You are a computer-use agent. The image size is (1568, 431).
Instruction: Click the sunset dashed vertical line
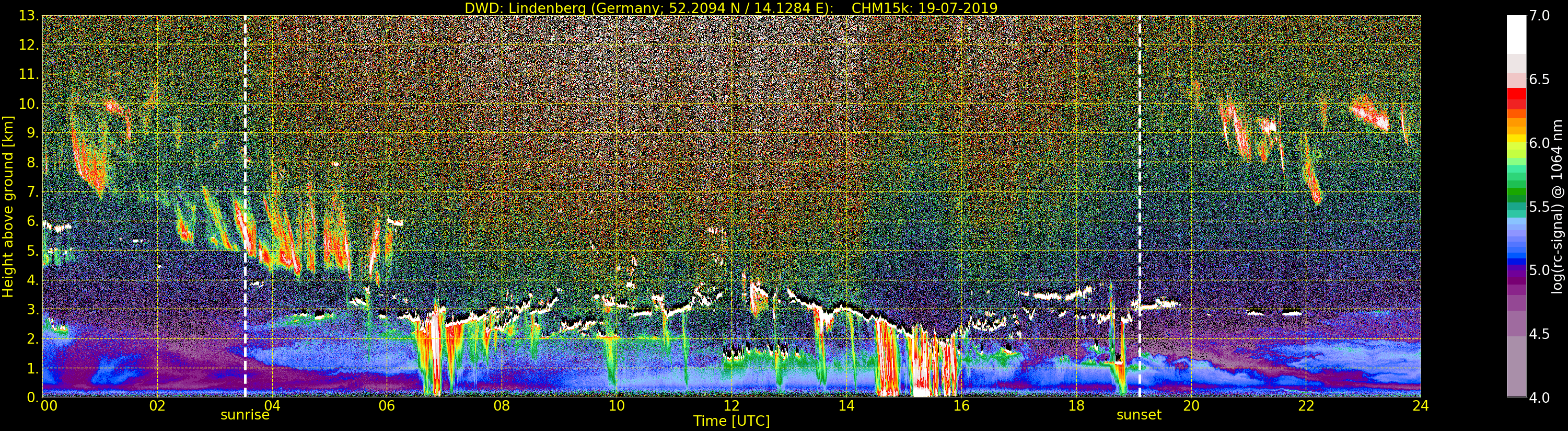1140,206
